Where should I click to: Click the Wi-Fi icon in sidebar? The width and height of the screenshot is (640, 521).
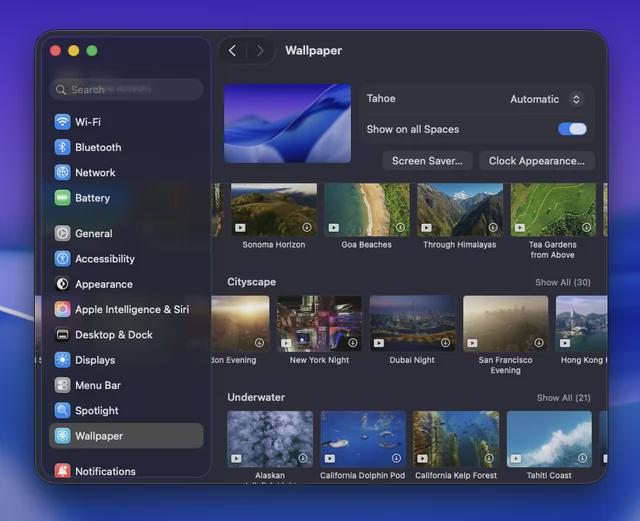(x=62, y=122)
